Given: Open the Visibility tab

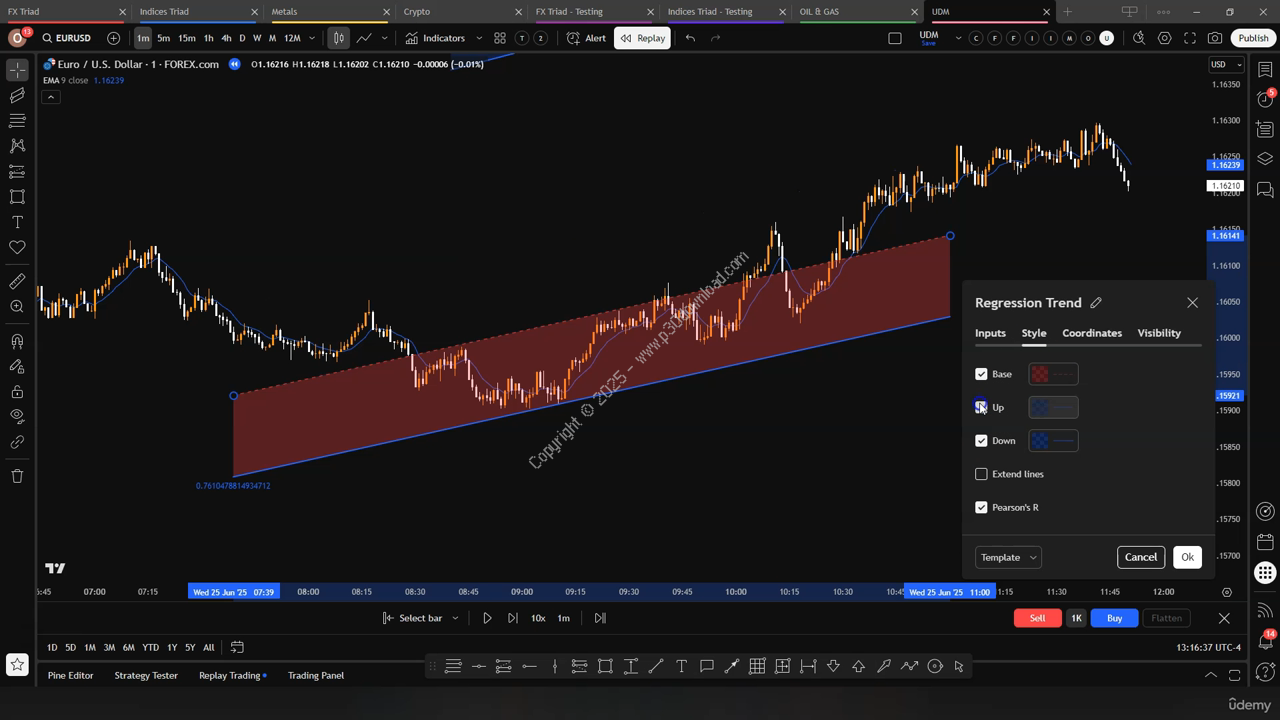Looking at the screenshot, I should (x=1158, y=333).
